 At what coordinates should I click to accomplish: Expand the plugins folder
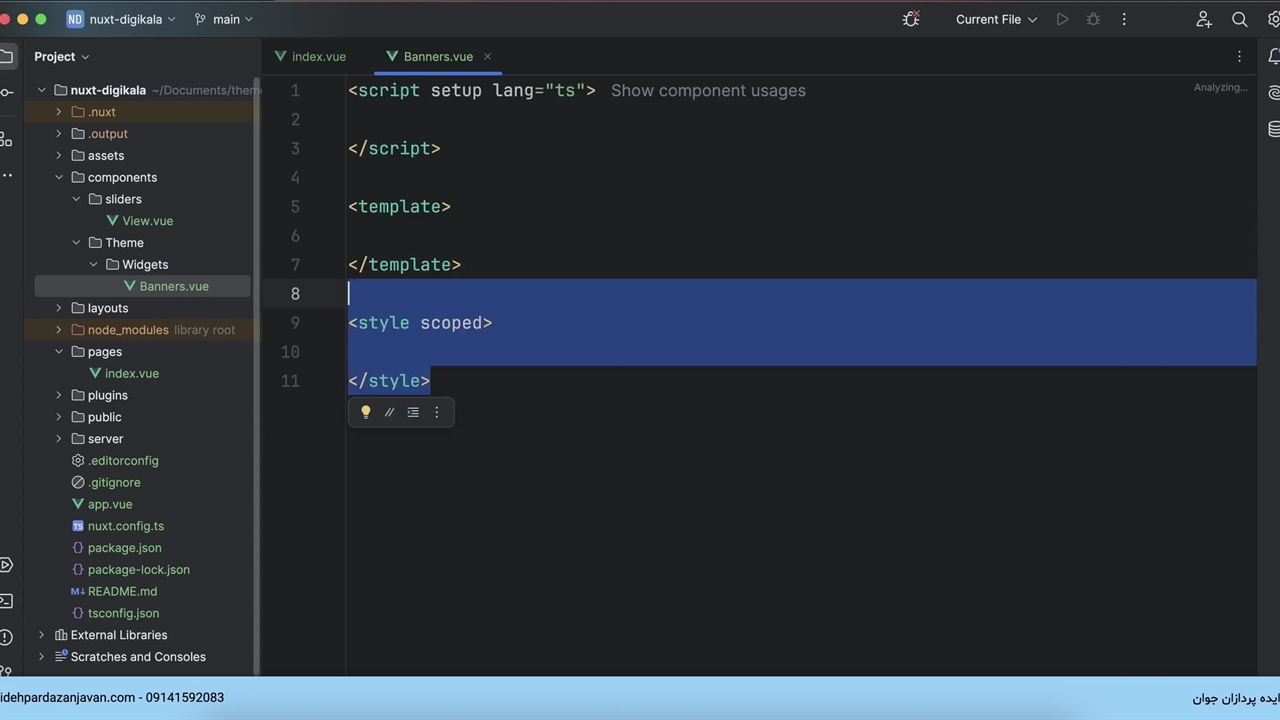click(x=58, y=395)
